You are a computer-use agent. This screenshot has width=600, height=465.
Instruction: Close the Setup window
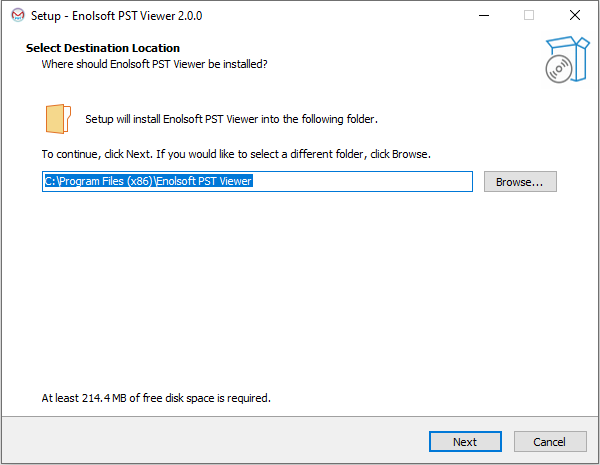point(574,16)
